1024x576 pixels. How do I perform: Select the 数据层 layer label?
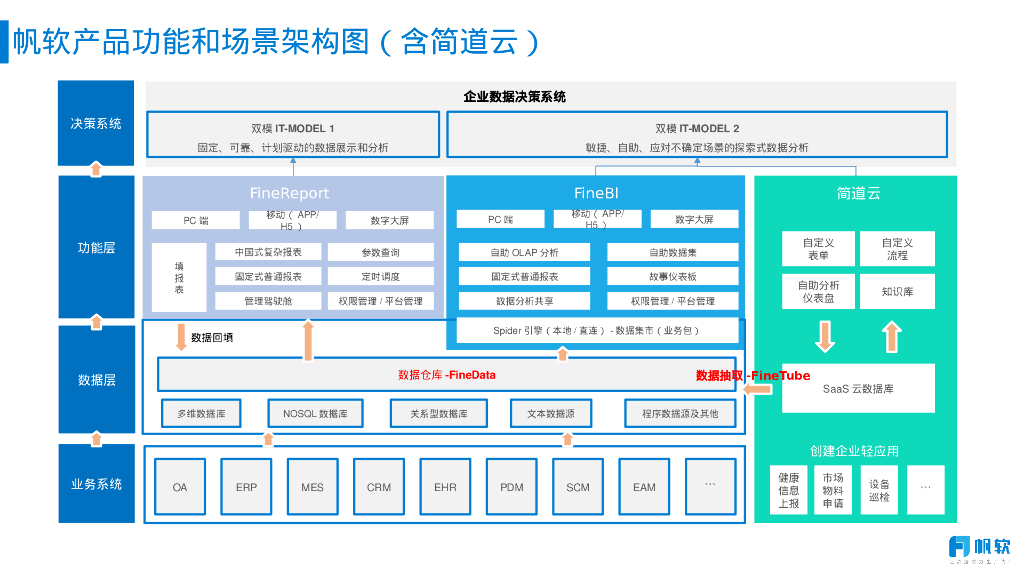96,379
